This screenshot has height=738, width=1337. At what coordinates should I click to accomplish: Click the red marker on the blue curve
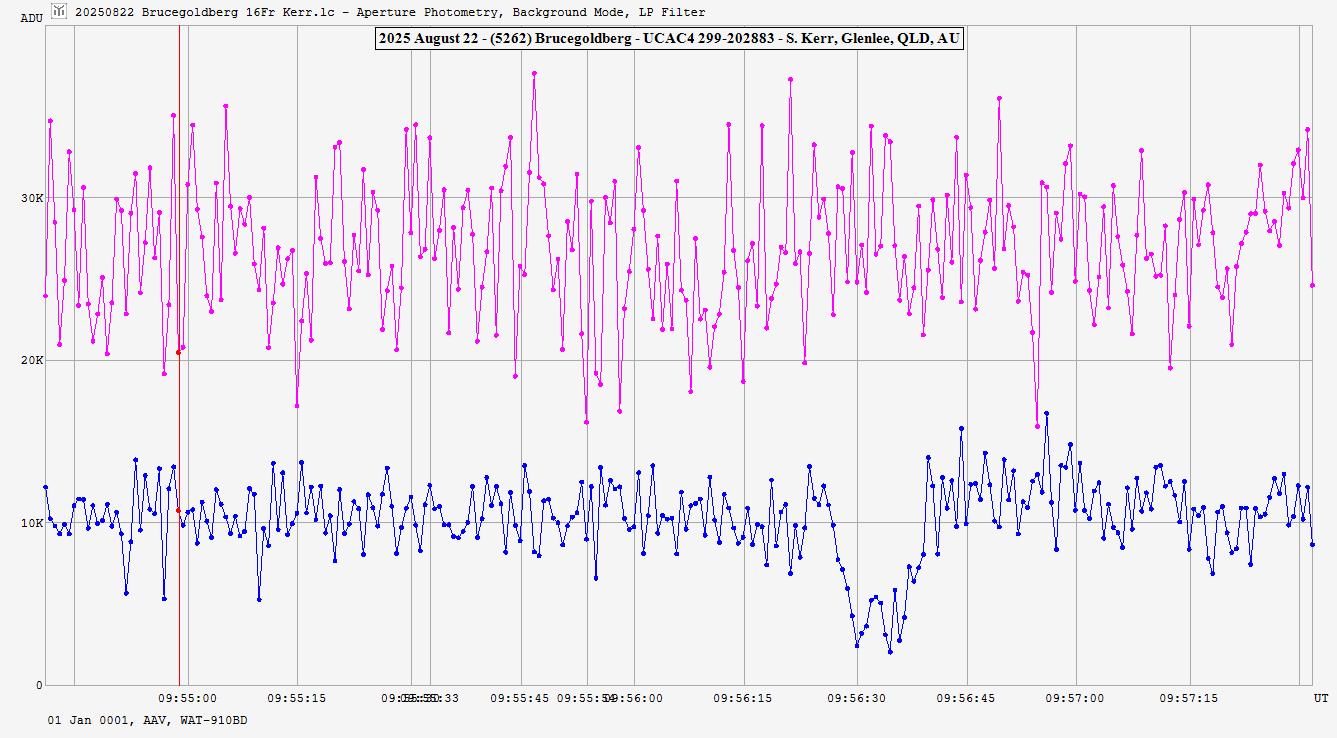click(179, 510)
